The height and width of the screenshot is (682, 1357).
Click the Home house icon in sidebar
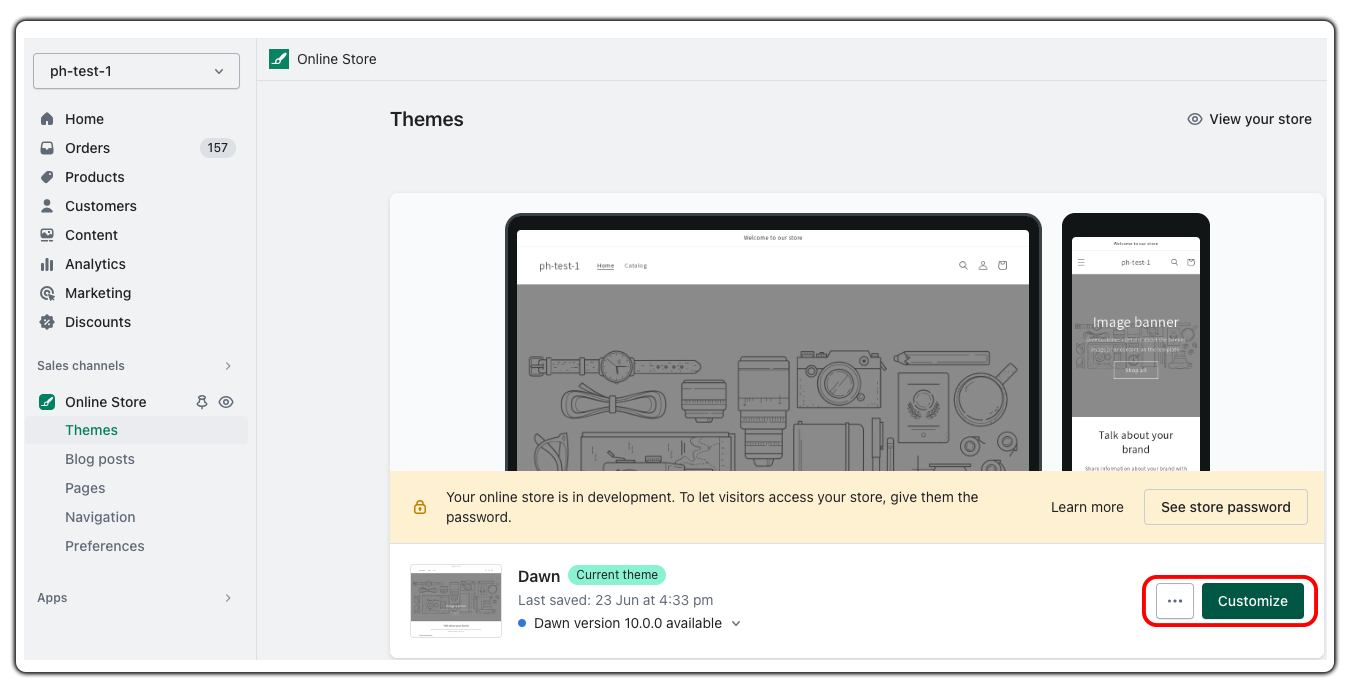[47, 119]
